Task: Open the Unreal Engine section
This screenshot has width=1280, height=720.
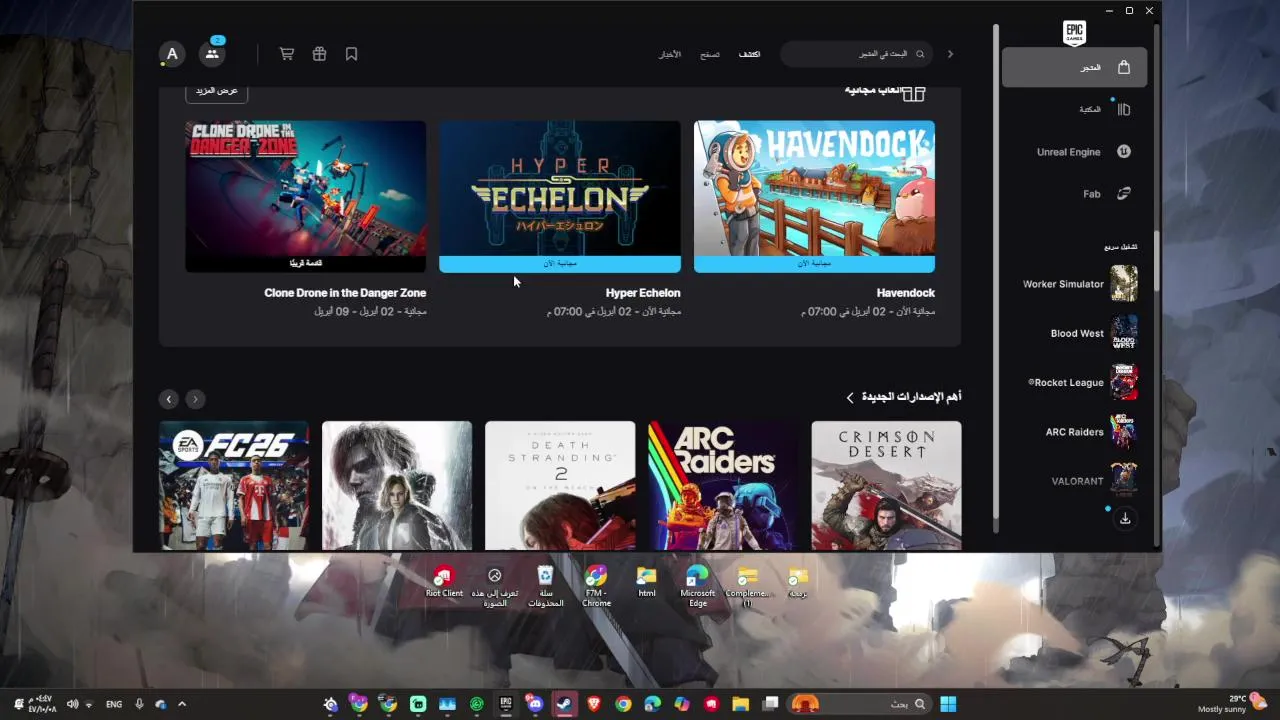Action: 1084,152
